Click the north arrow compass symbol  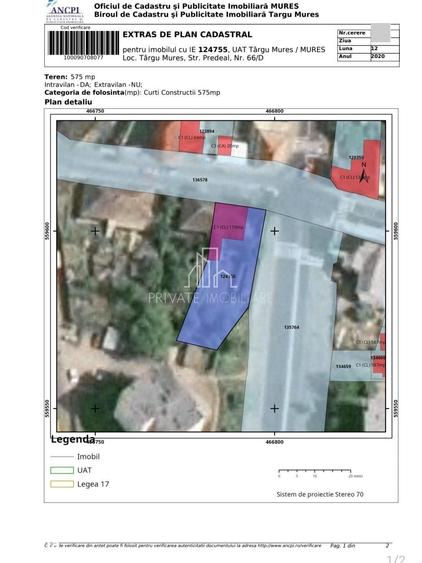[365, 173]
